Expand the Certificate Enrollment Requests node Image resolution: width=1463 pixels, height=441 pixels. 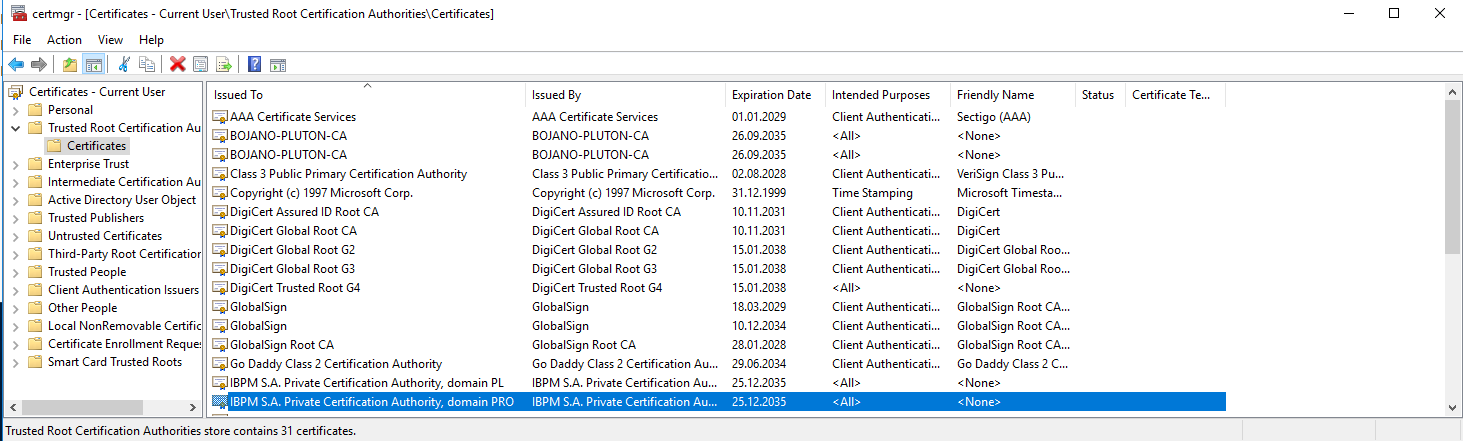16,344
